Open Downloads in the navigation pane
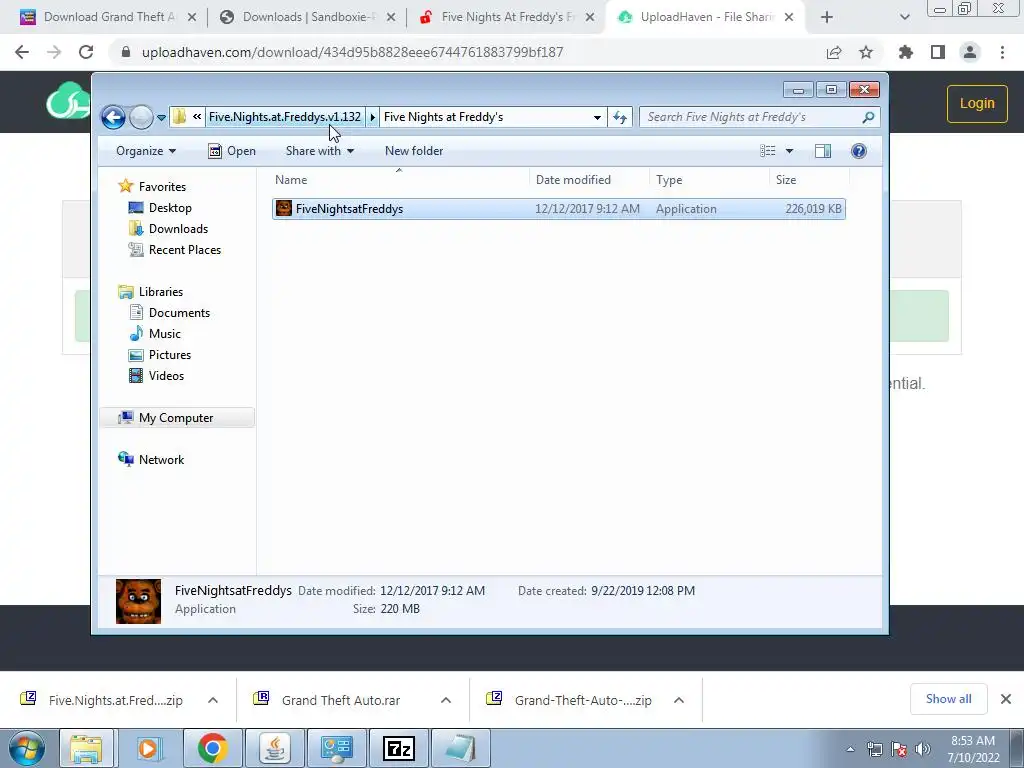Image resolution: width=1024 pixels, height=768 pixels. click(x=178, y=229)
